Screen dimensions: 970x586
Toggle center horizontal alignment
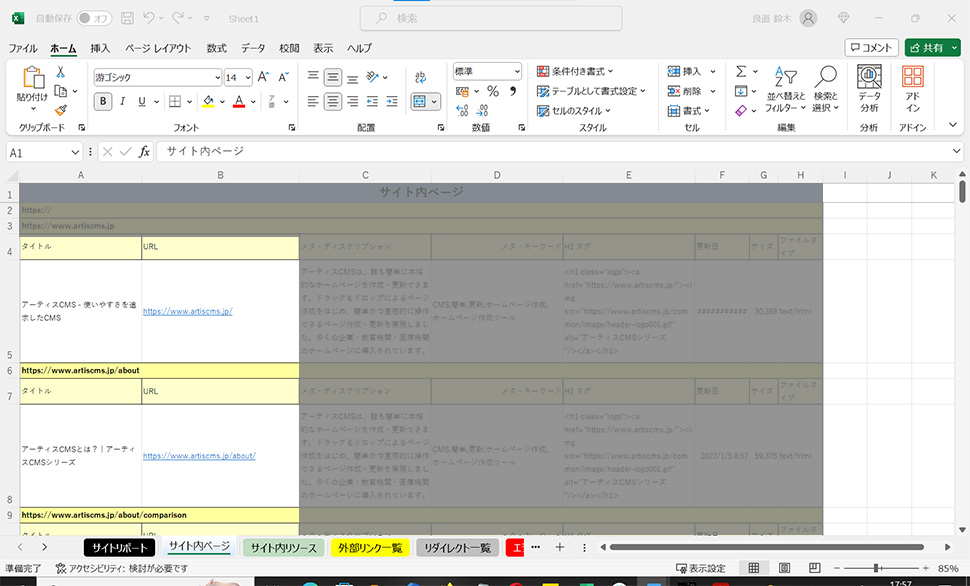333,101
